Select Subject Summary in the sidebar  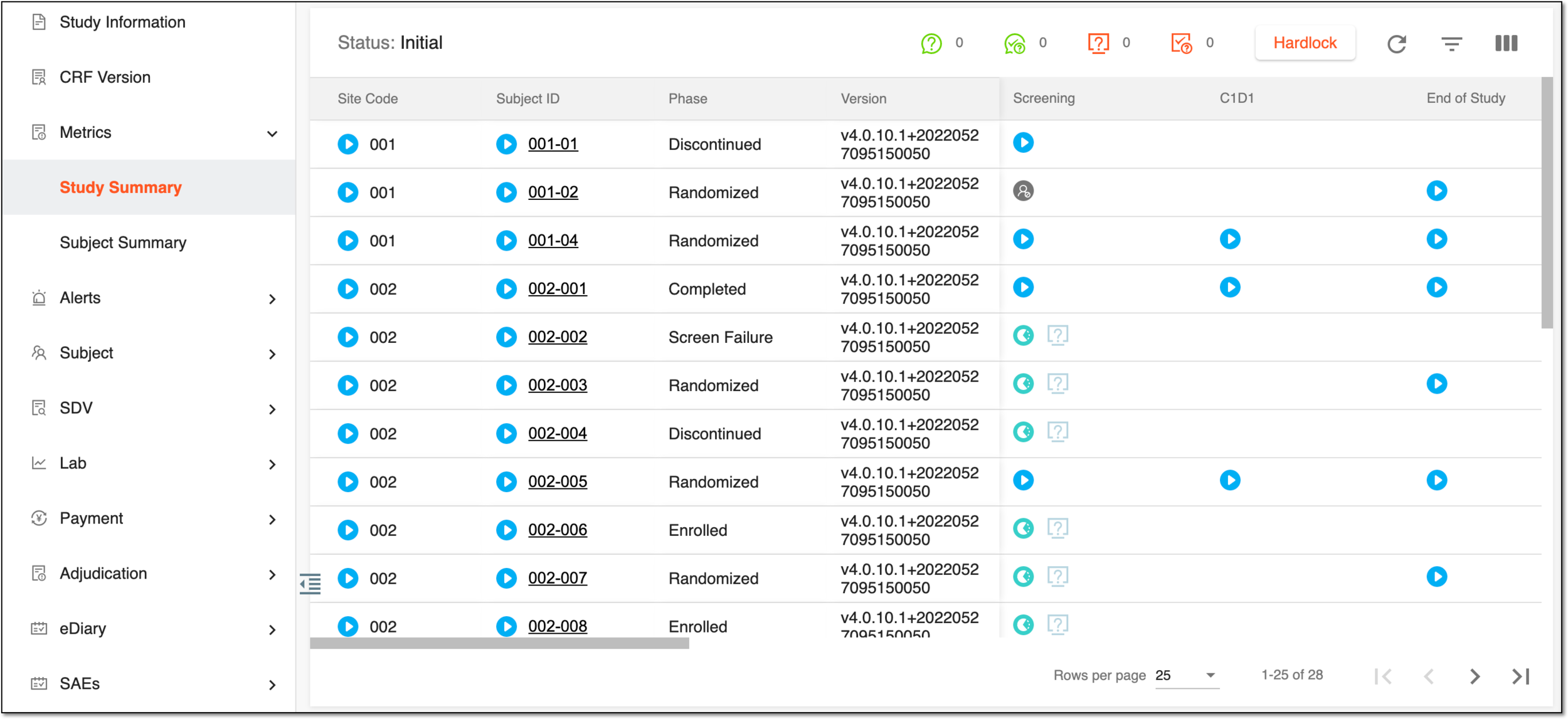(123, 243)
